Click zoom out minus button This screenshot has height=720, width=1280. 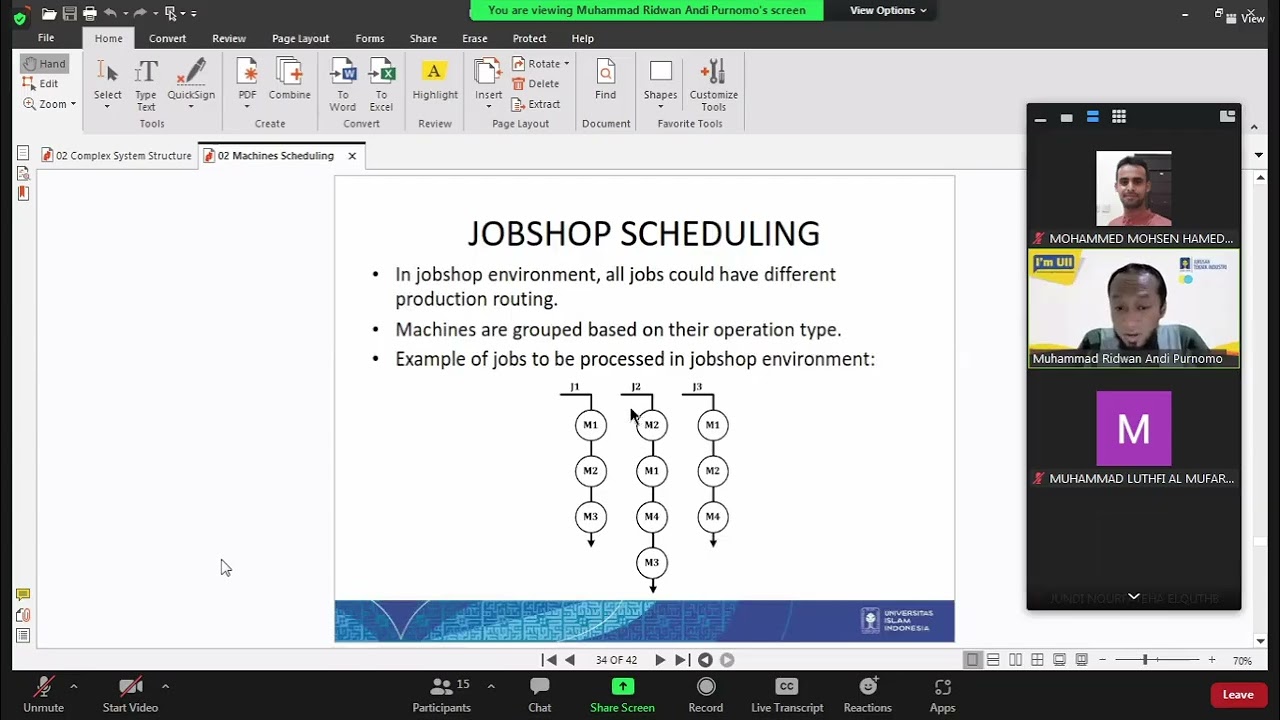click(1103, 660)
